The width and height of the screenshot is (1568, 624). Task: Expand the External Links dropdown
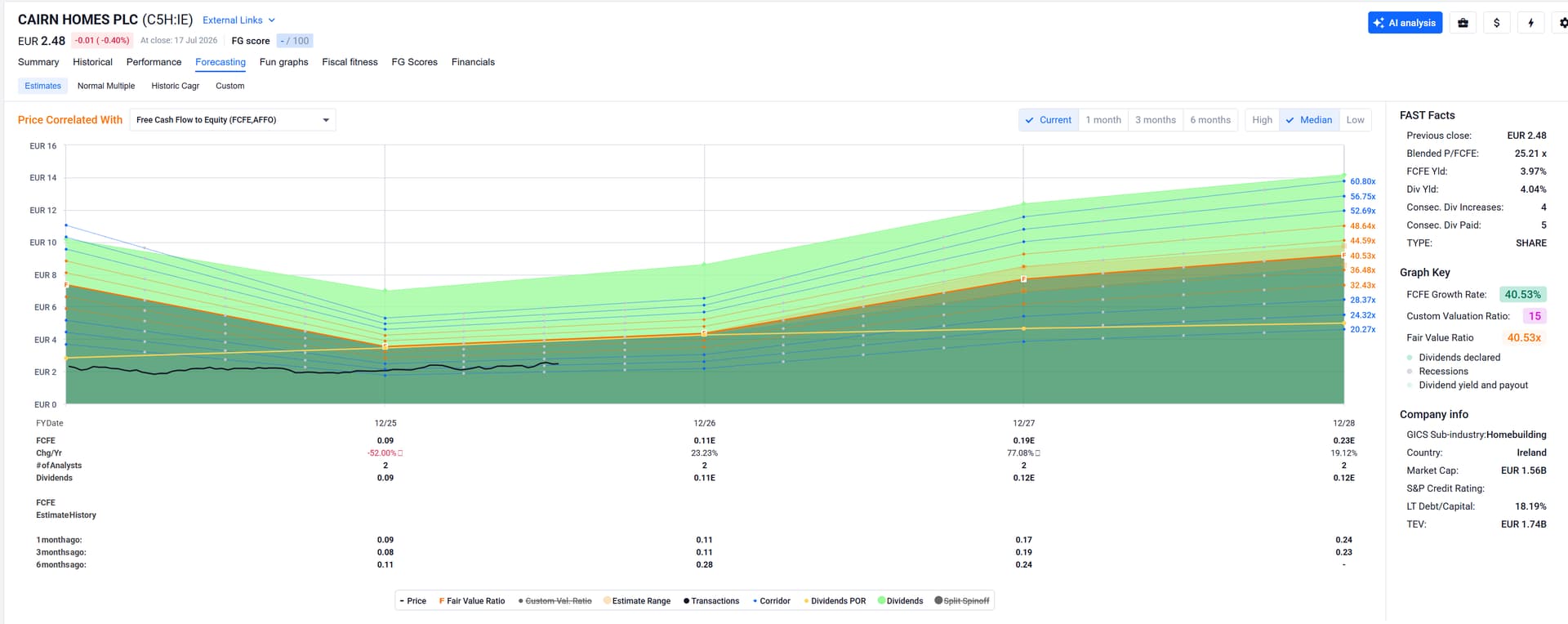click(238, 20)
